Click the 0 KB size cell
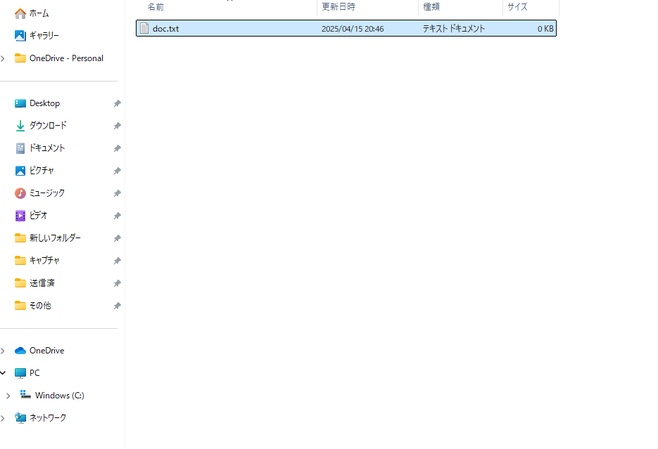The width and height of the screenshot is (658, 449). (x=545, y=29)
